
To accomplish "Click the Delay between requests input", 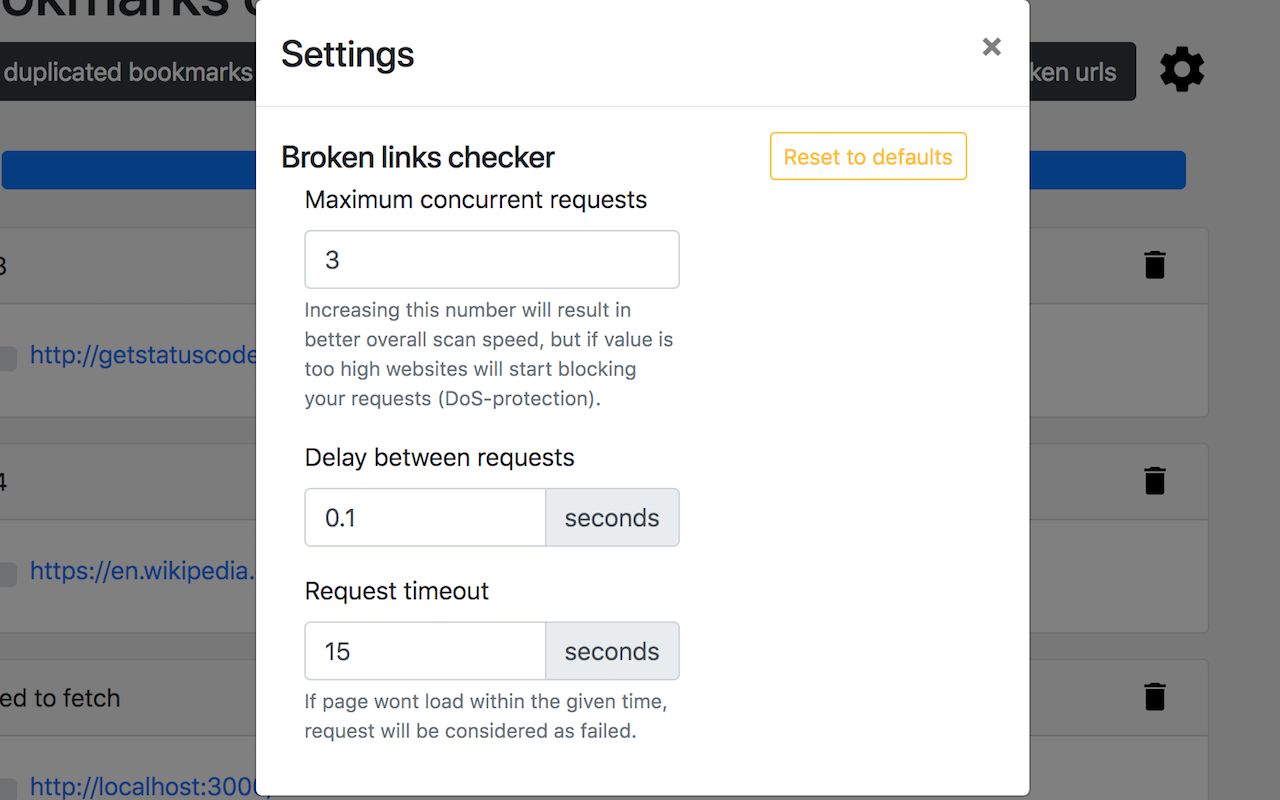I will pyautogui.click(x=425, y=518).
